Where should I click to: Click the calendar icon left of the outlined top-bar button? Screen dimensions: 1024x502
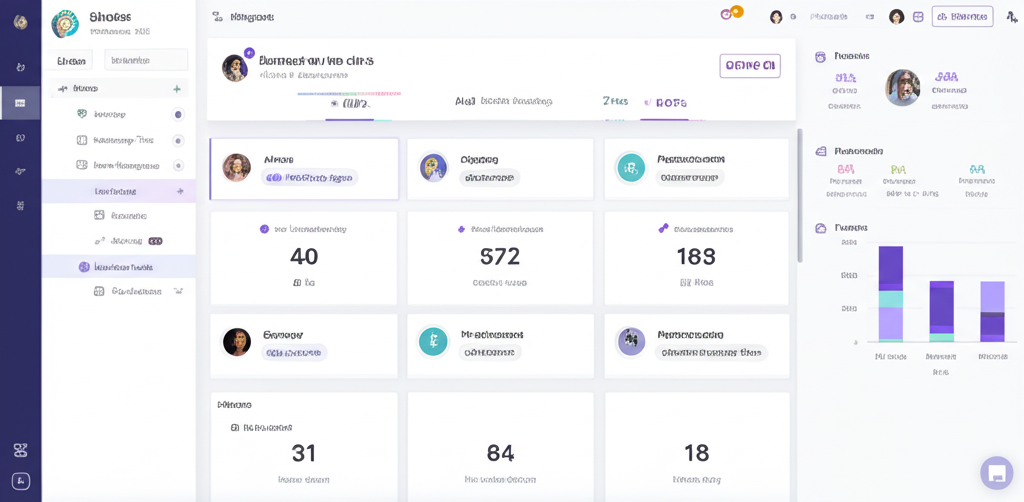(918, 17)
